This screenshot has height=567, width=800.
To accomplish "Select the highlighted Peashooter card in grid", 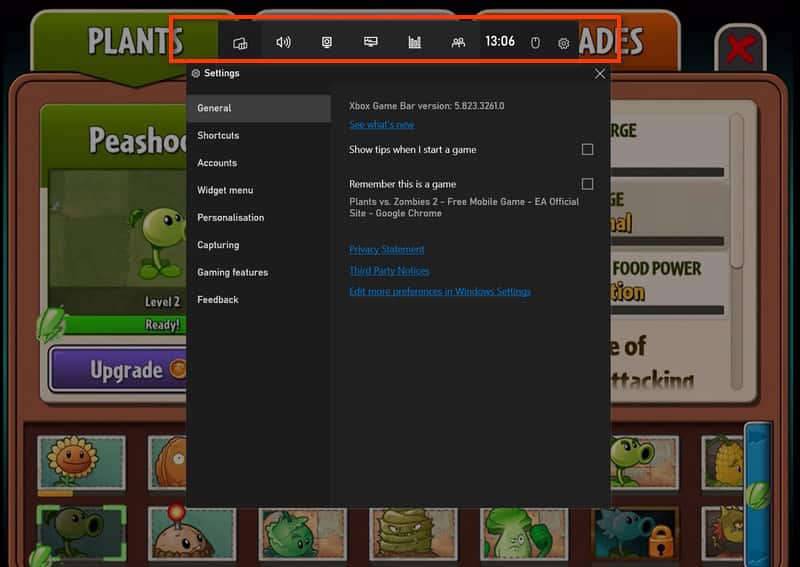I will [82, 534].
